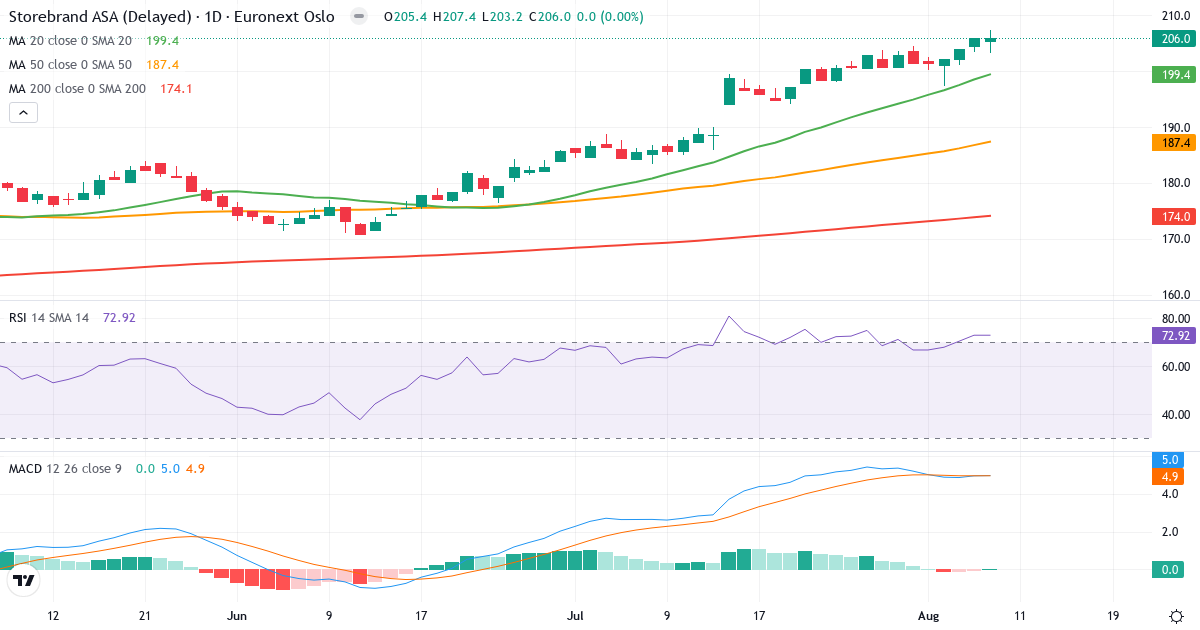The width and height of the screenshot is (1200, 630).
Task: Click the open value O205.4 in header
Action: (404, 17)
